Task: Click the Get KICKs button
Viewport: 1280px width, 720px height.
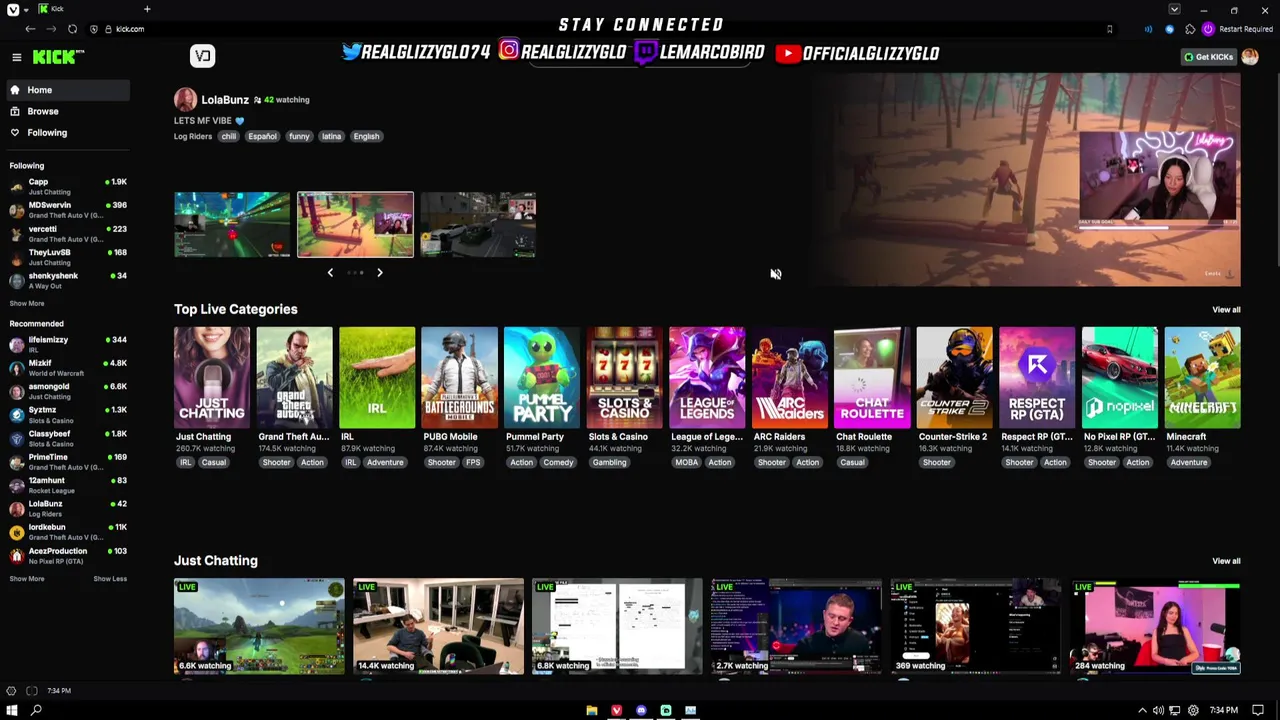Action: 1208,57
